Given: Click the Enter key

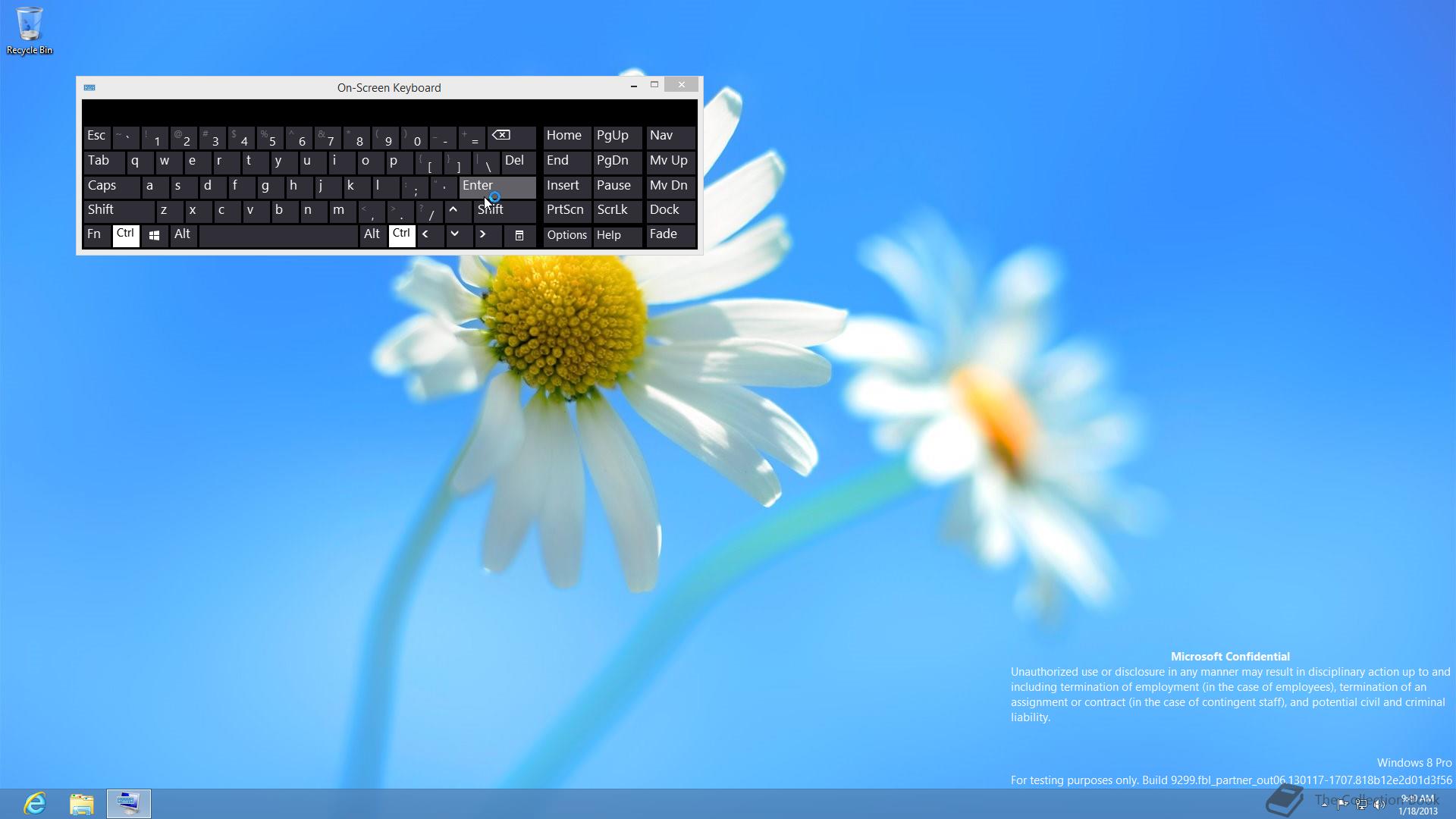Looking at the screenshot, I should 497,187.
